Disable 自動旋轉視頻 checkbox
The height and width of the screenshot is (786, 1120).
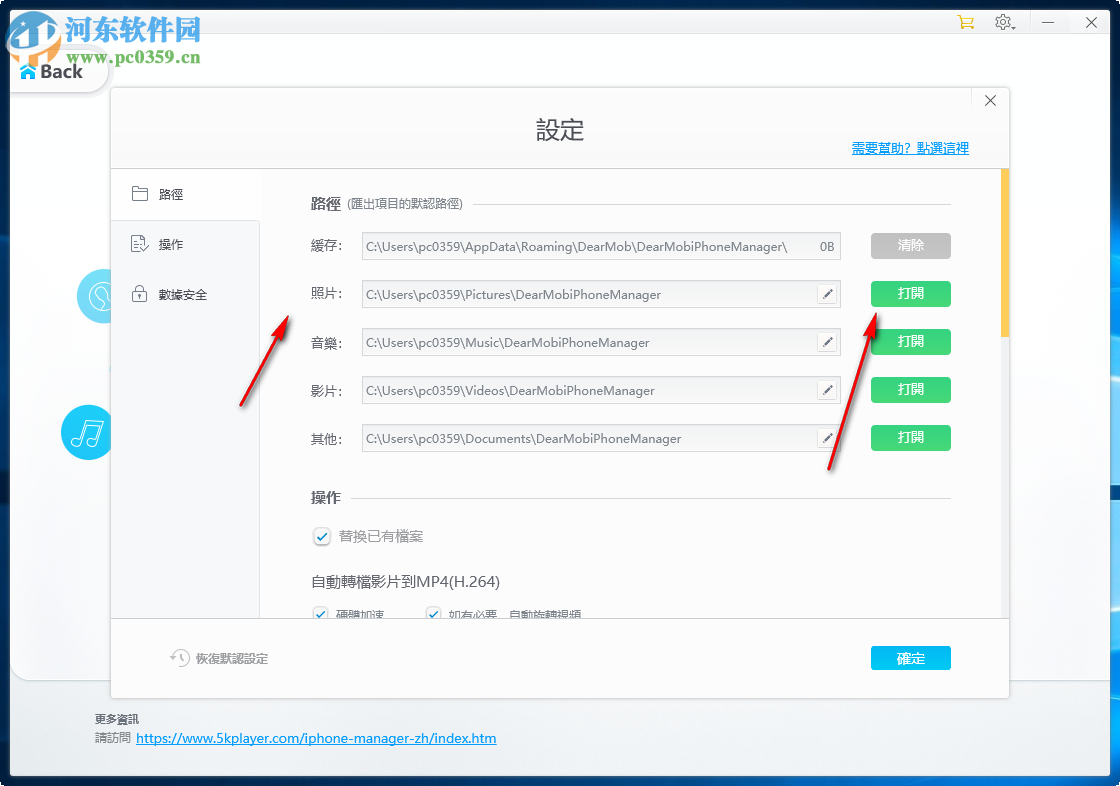pos(433,614)
